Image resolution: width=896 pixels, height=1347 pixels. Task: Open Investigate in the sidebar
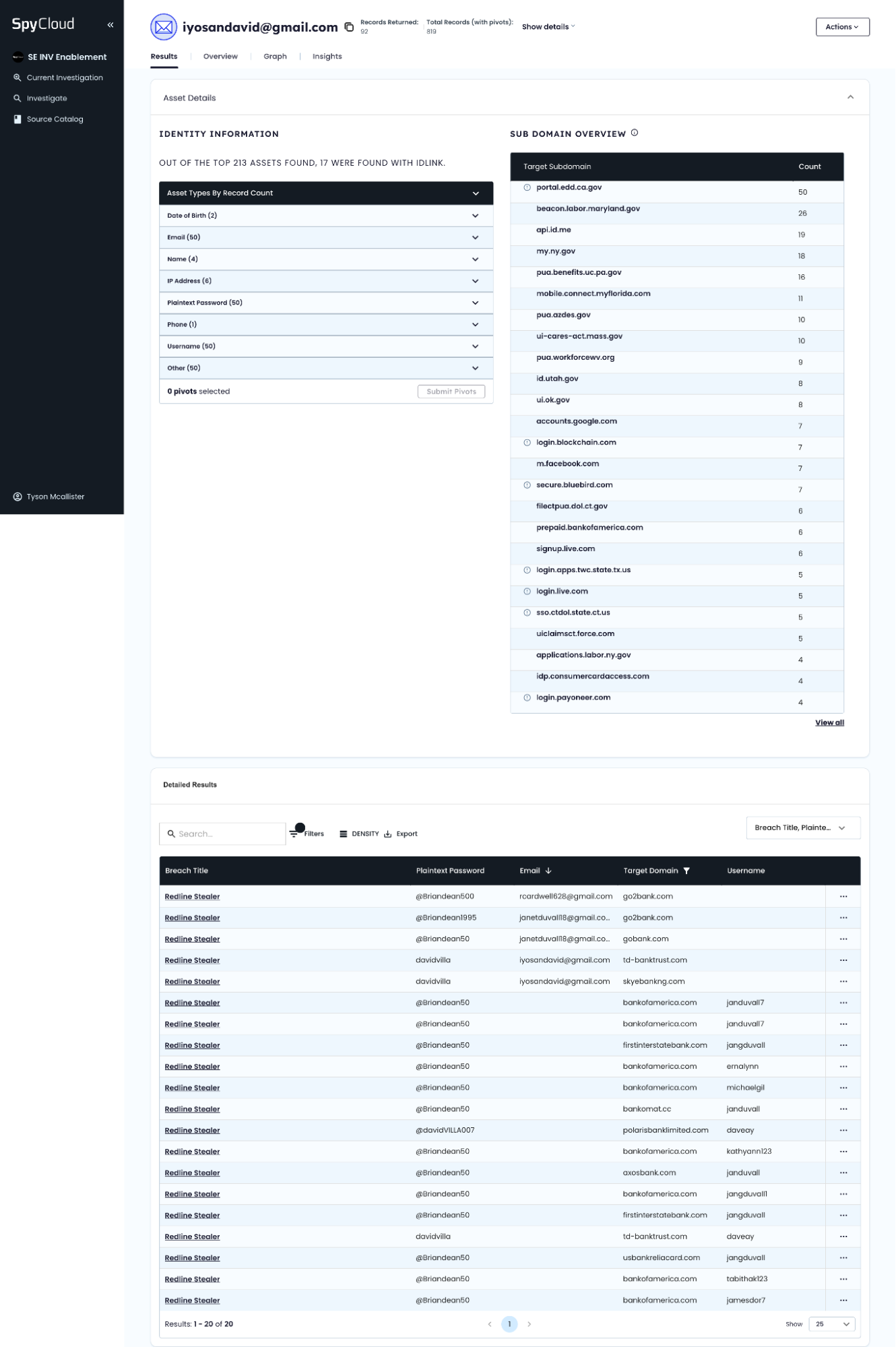[40, 98]
